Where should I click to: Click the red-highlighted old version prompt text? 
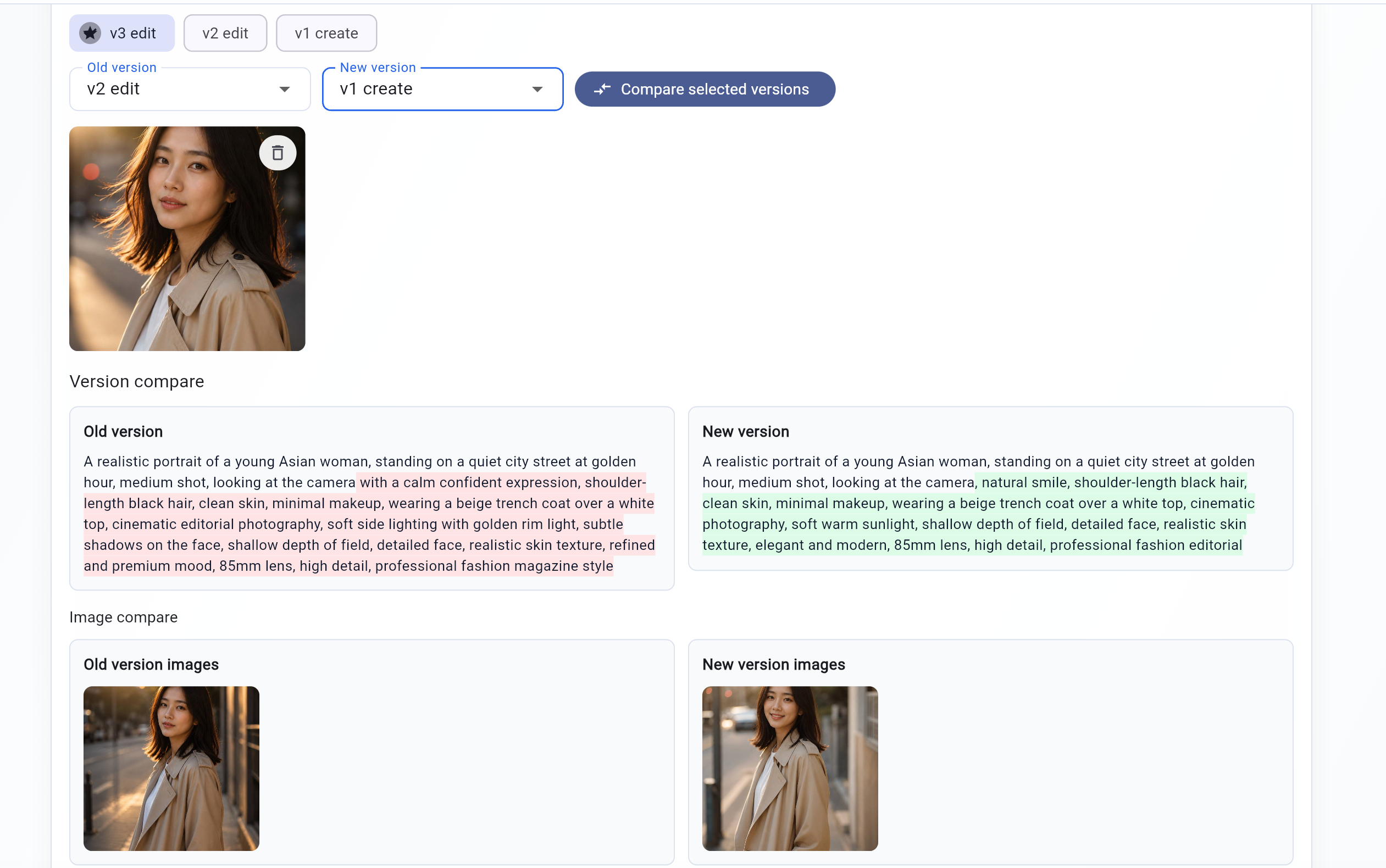tap(369, 524)
